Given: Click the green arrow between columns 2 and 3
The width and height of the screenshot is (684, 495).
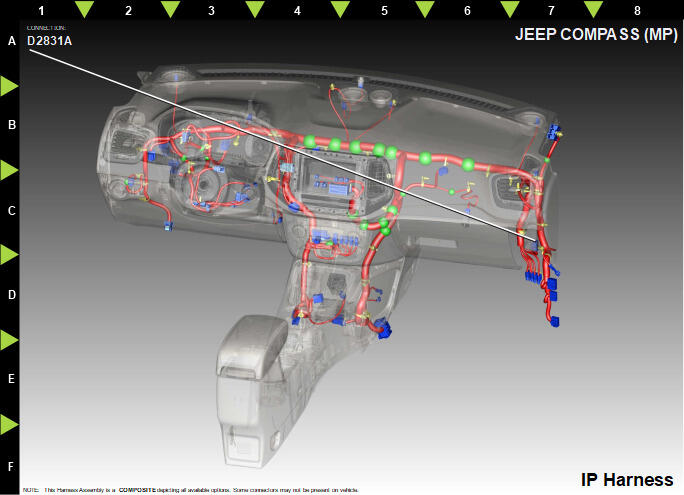Looking at the screenshot, I should (170, 10).
